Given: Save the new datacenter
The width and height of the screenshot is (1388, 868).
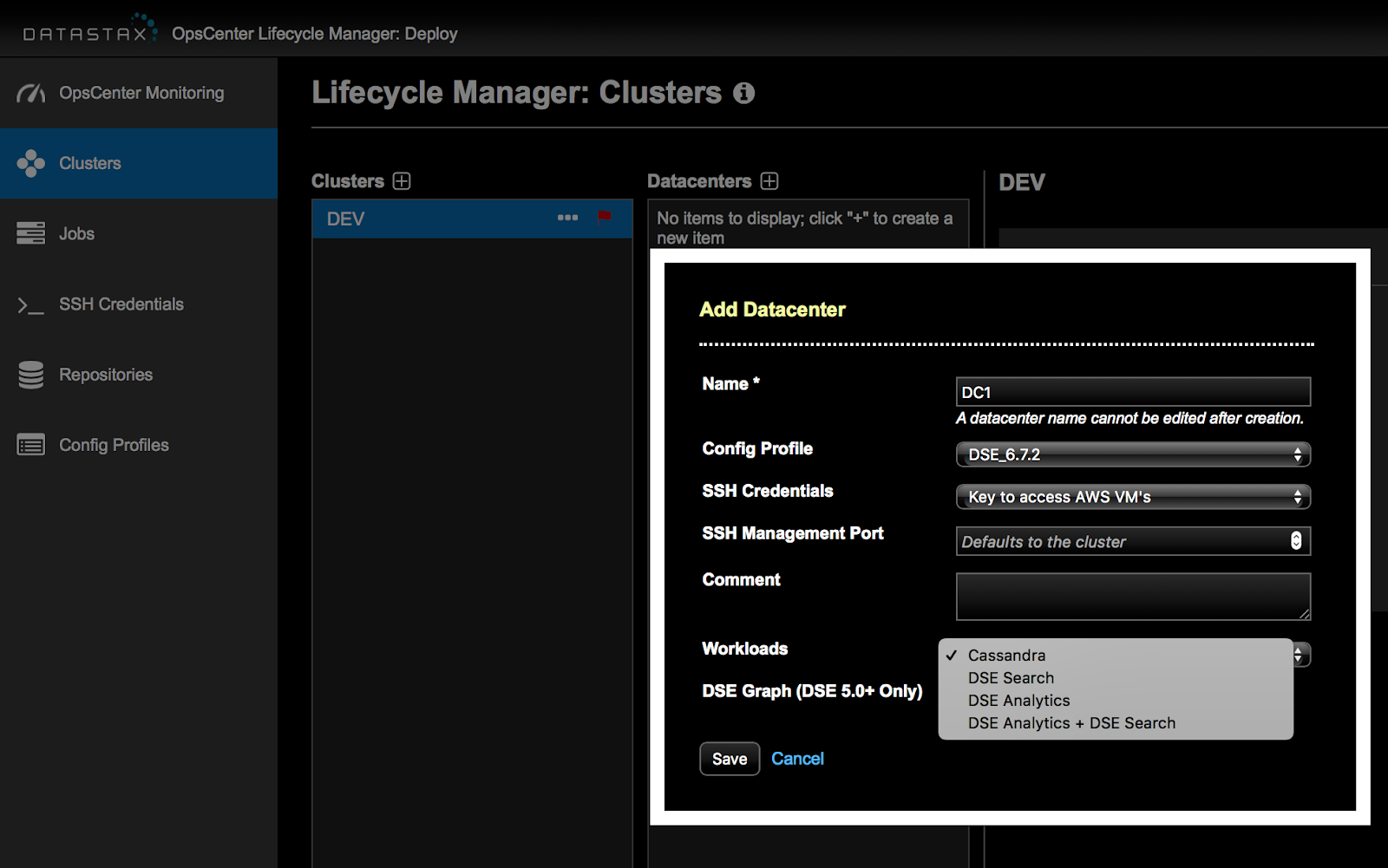Looking at the screenshot, I should pyautogui.click(x=730, y=759).
